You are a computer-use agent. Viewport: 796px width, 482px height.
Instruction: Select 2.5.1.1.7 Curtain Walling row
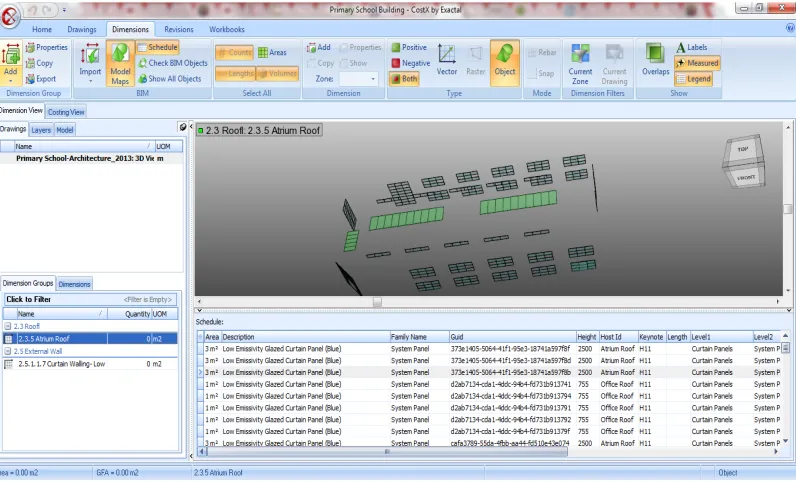pos(90,364)
